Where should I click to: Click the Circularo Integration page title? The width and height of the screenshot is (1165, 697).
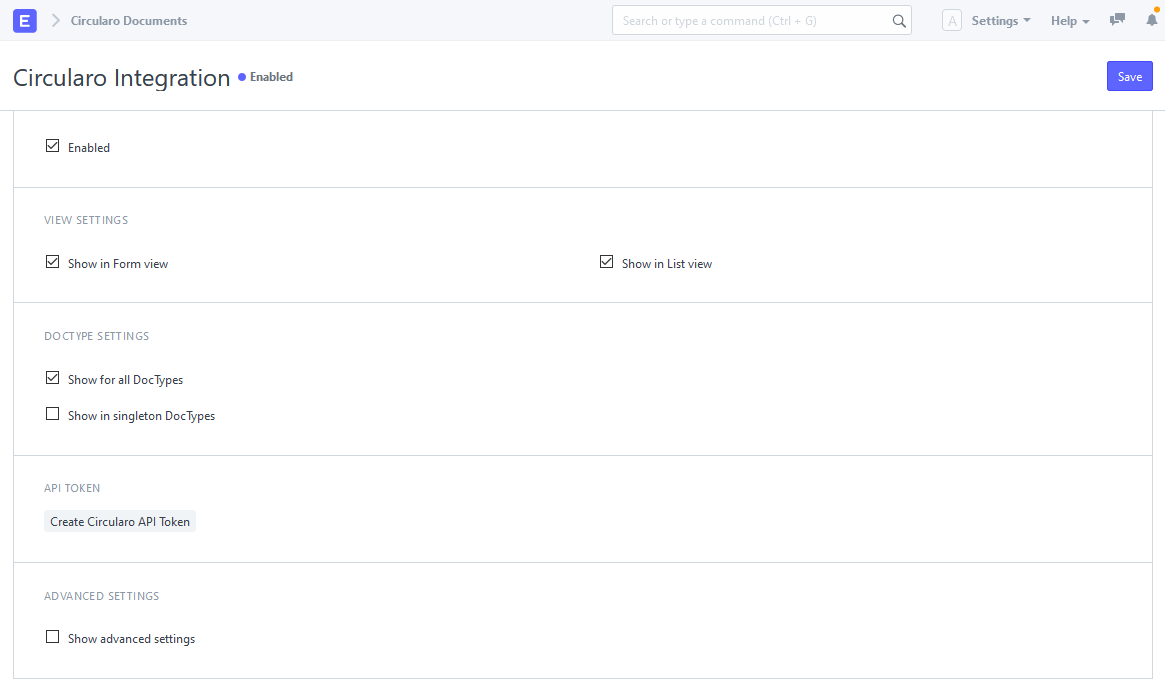click(x=122, y=78)
